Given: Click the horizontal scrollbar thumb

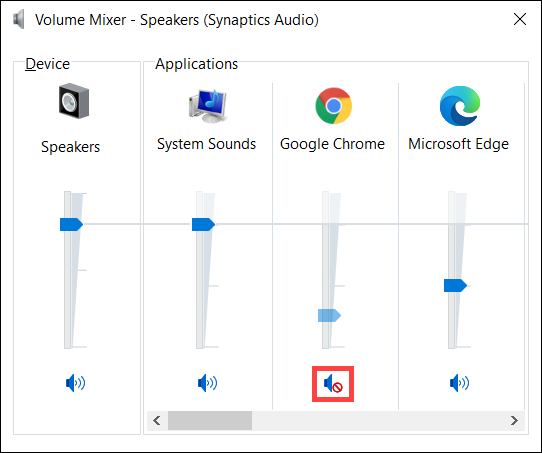Looking at the screenshot, I should click(x=210, y=421).
